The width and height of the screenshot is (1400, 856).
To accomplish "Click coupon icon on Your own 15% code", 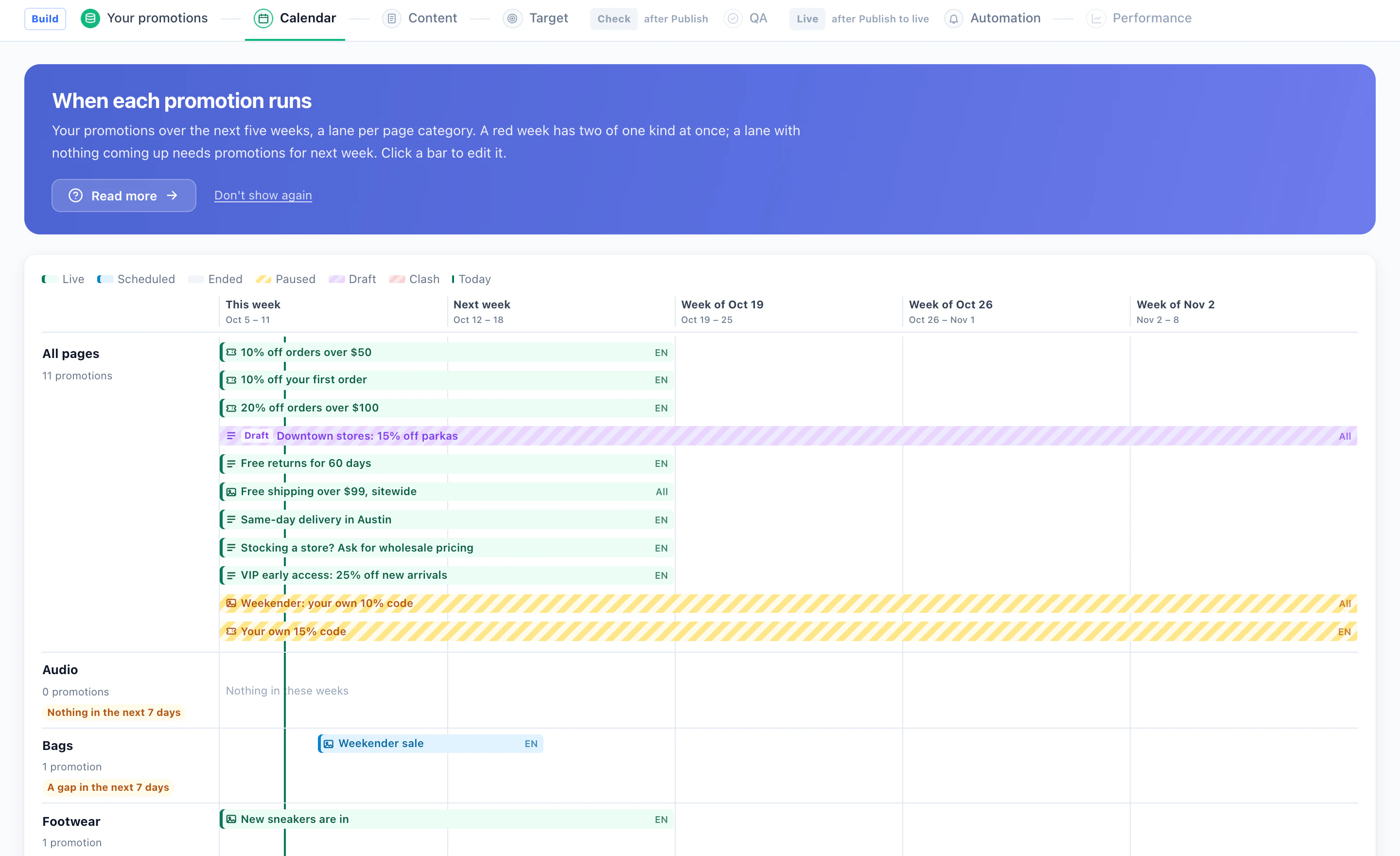I will tap(231, 631).
